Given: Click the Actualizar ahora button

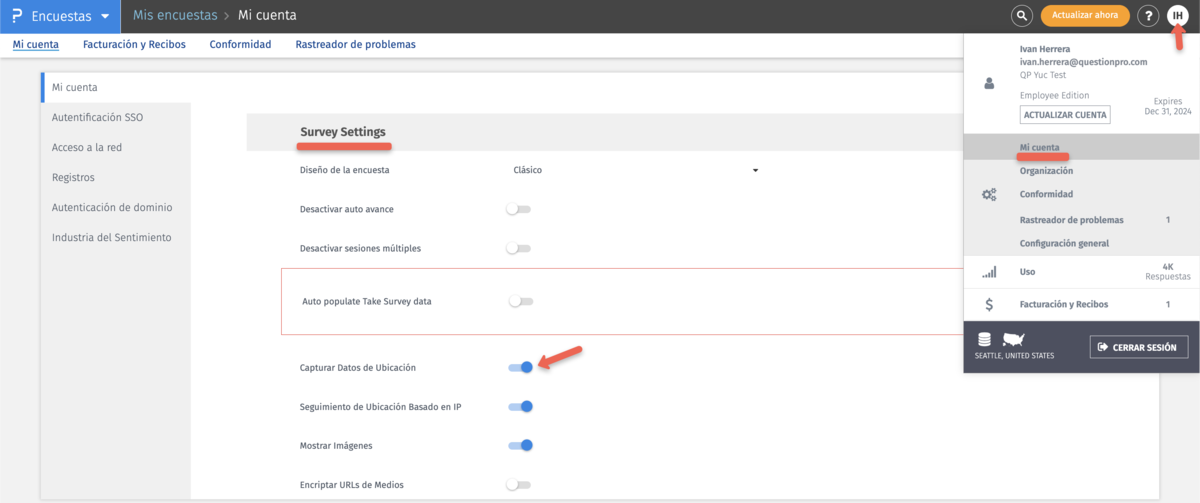Looking at the screenshot, I should pos(1085,16).
